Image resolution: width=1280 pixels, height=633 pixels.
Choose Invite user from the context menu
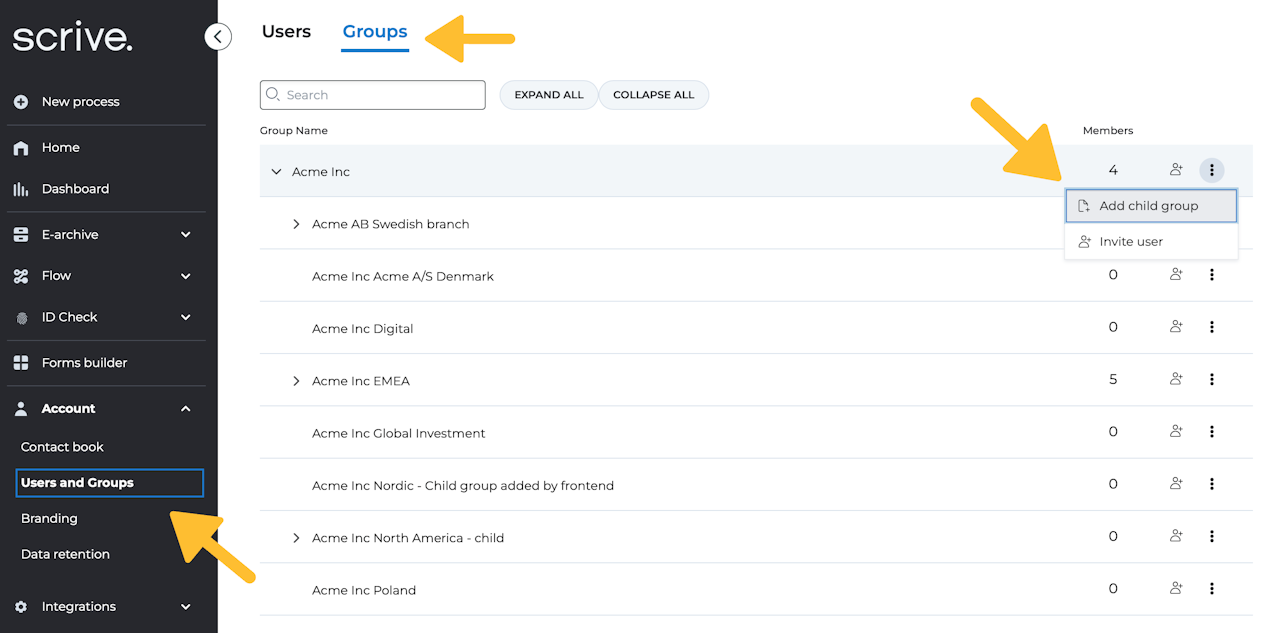(x=1130, y=242)
